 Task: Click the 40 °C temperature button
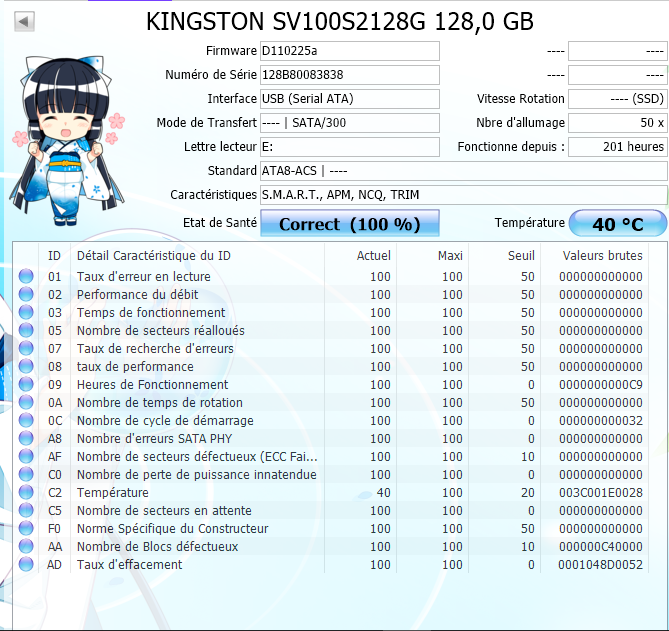click(x=618, y=223)
